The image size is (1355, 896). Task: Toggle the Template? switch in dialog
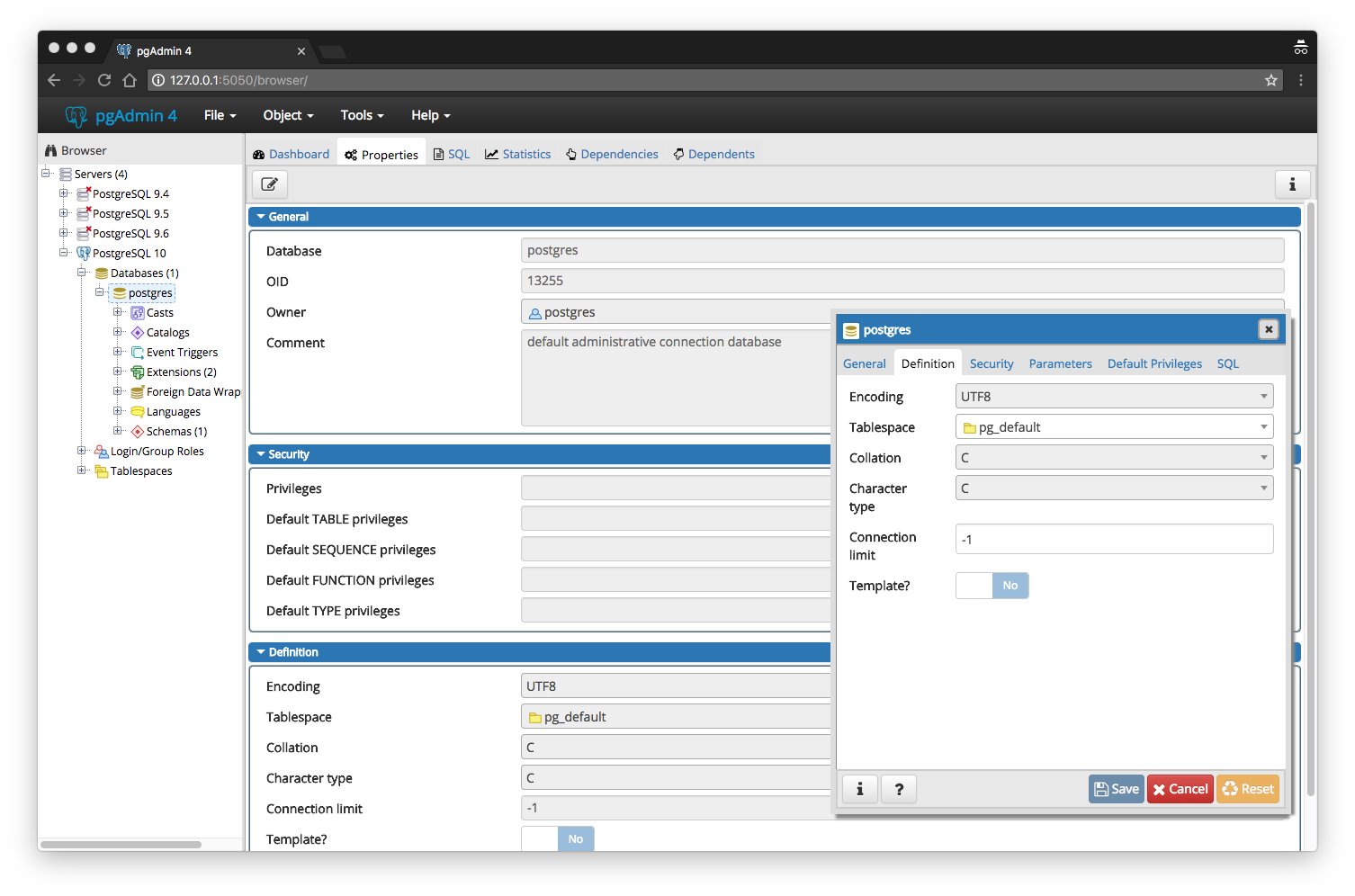coord(992,586)
